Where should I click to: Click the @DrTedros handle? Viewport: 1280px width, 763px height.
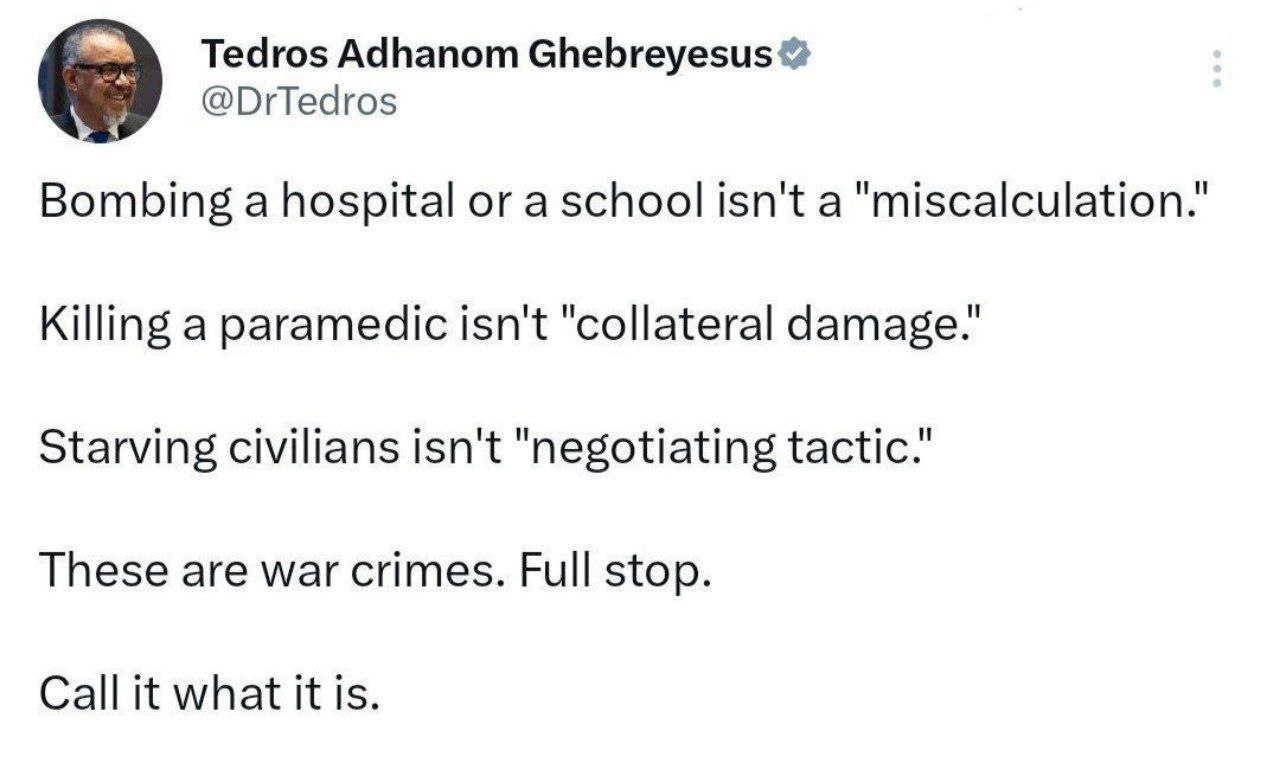[x=299, y=101]
